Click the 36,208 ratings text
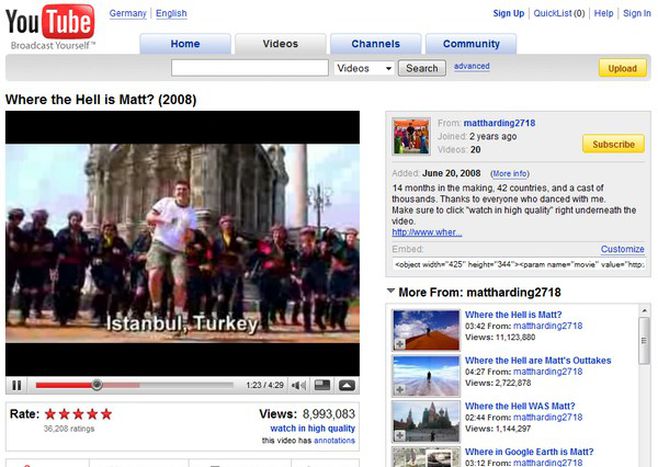Image resolution: width=658 pixels, height=467 pixels. [x=69, y=429]
